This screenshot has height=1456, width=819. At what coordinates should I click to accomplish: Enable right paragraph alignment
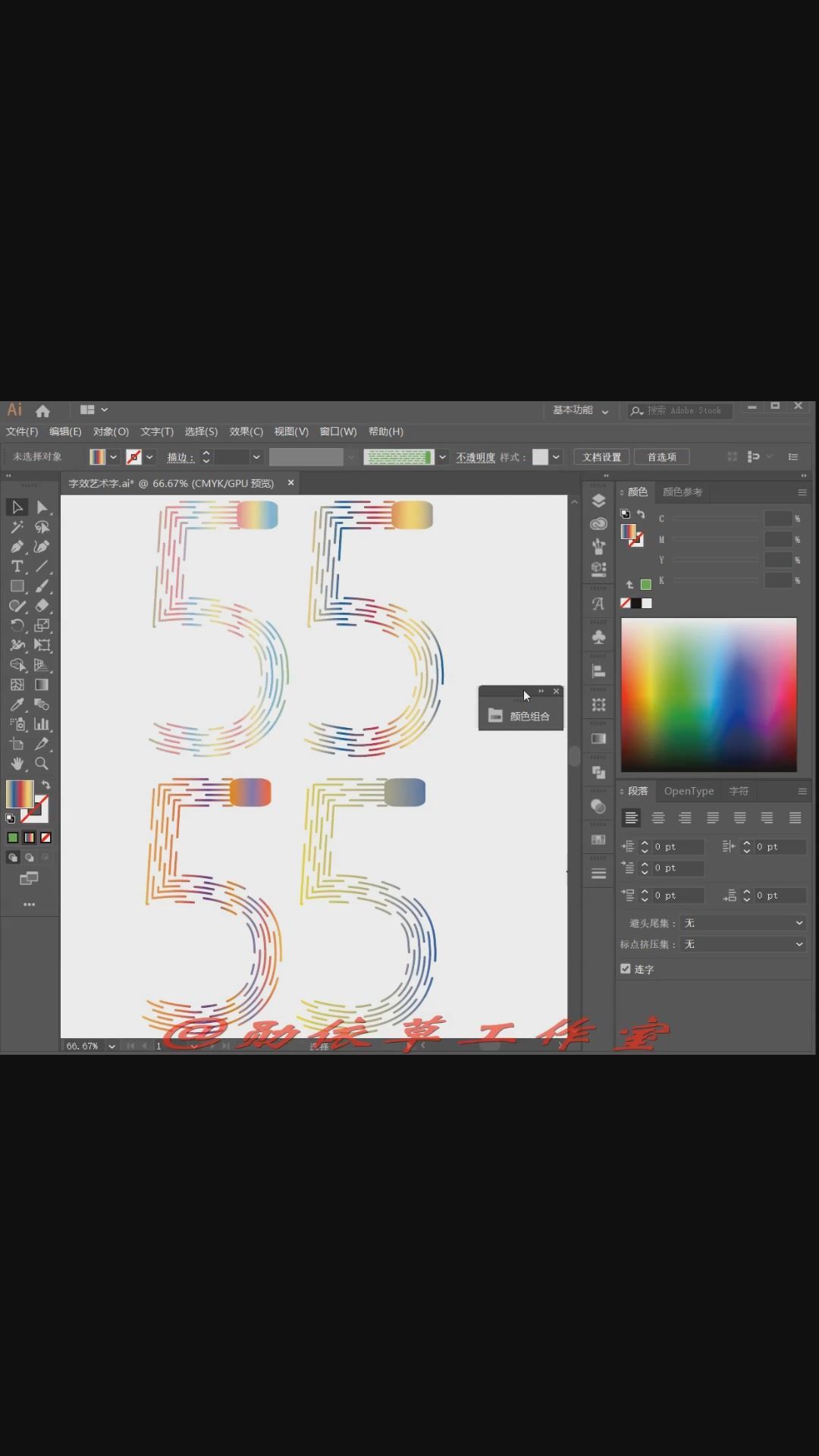coord(685,817)
